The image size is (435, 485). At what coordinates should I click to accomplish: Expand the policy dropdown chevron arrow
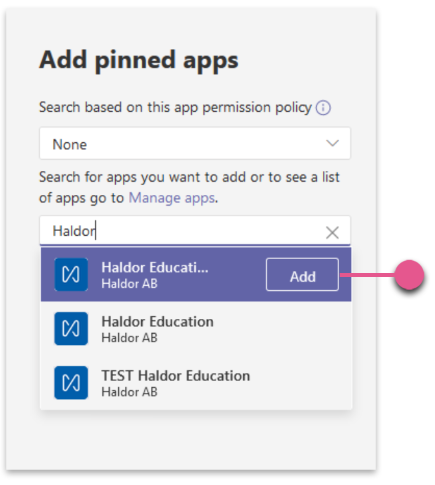click(332, 143)
